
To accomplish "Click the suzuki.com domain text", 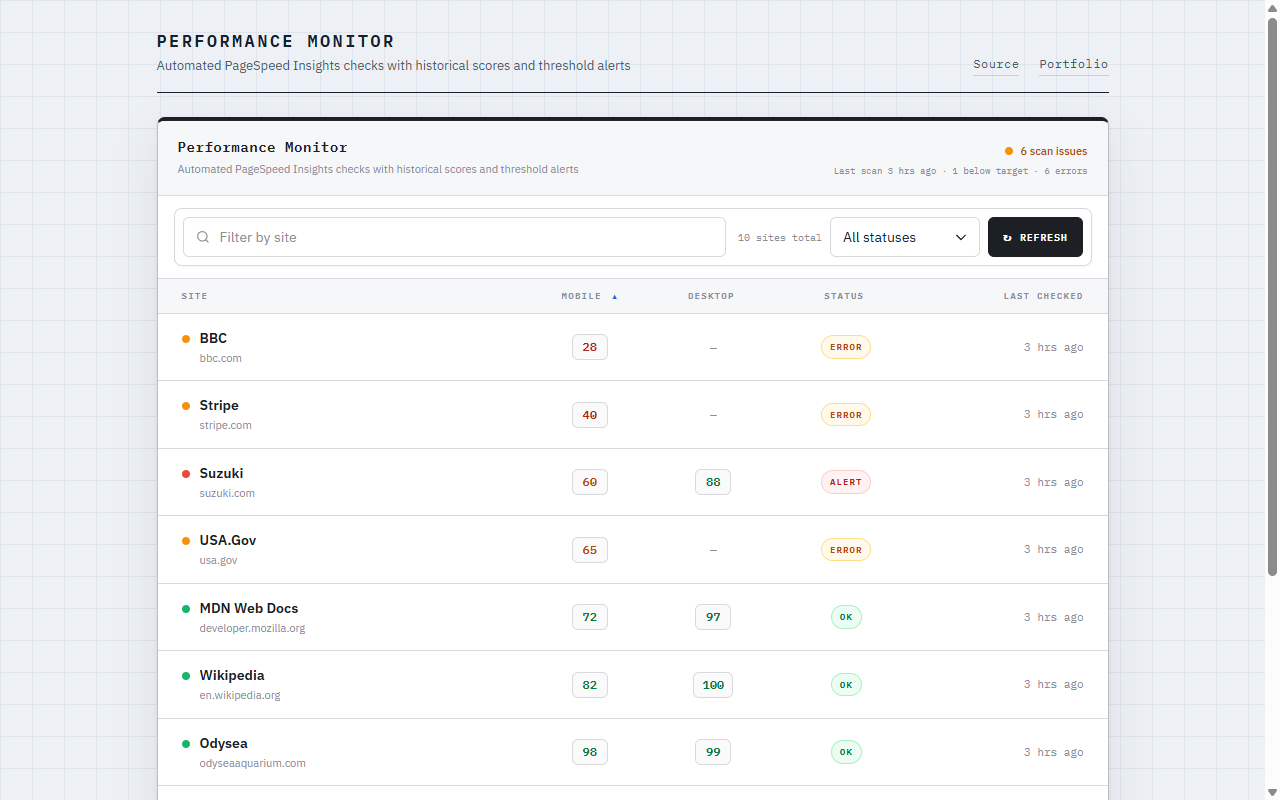I will pyautogui.click(x=227, y=493).
